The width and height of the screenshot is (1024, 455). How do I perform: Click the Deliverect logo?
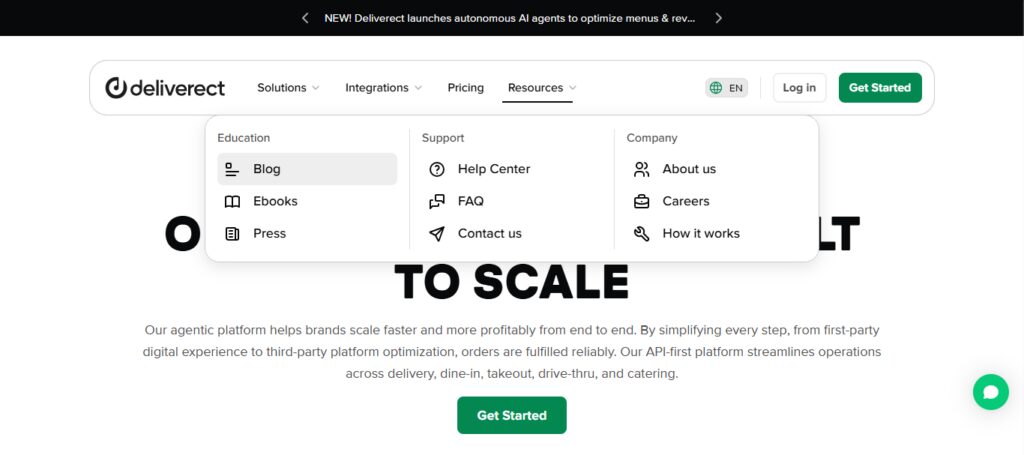click(165, 87)
